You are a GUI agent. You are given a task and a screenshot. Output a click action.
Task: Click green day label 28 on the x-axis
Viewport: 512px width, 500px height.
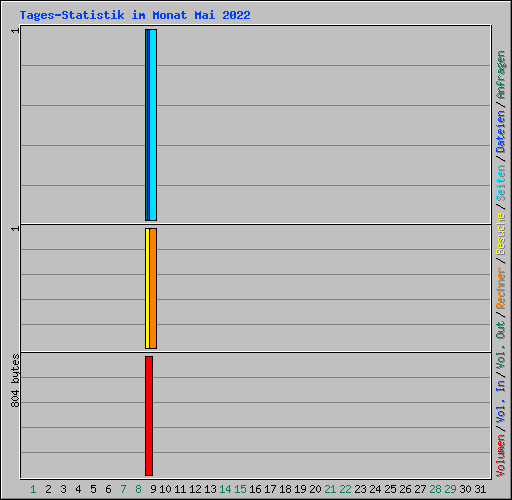435,489
